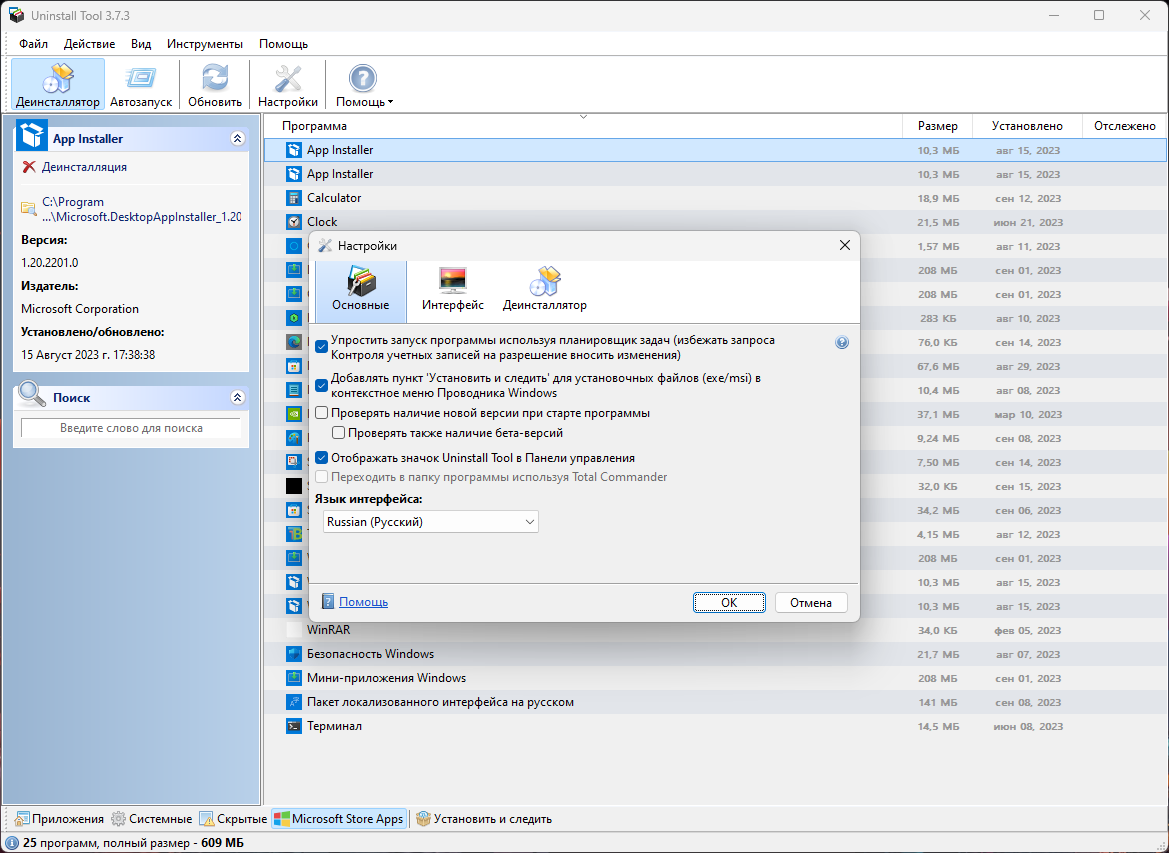Click the Терминал app icon in the list
This screenshot has height=853, width=1169.
[294, 725]
